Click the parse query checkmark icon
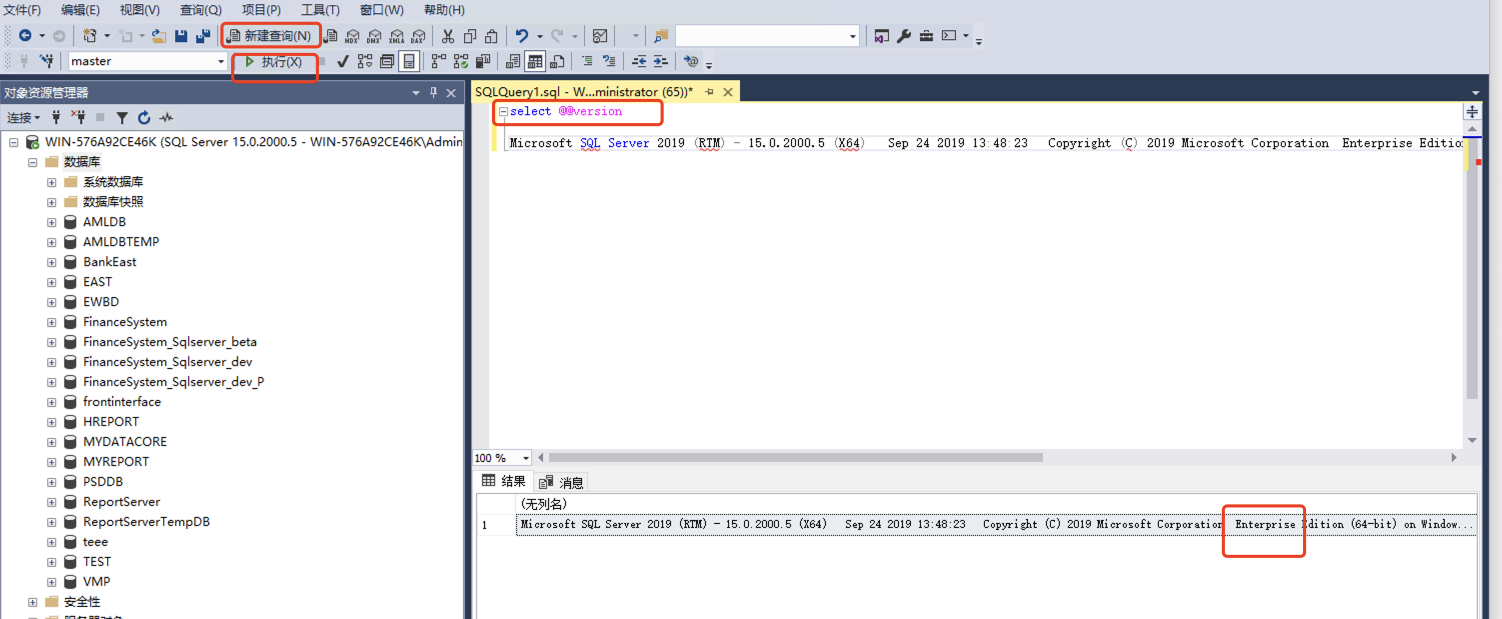 tap(342, 62)
